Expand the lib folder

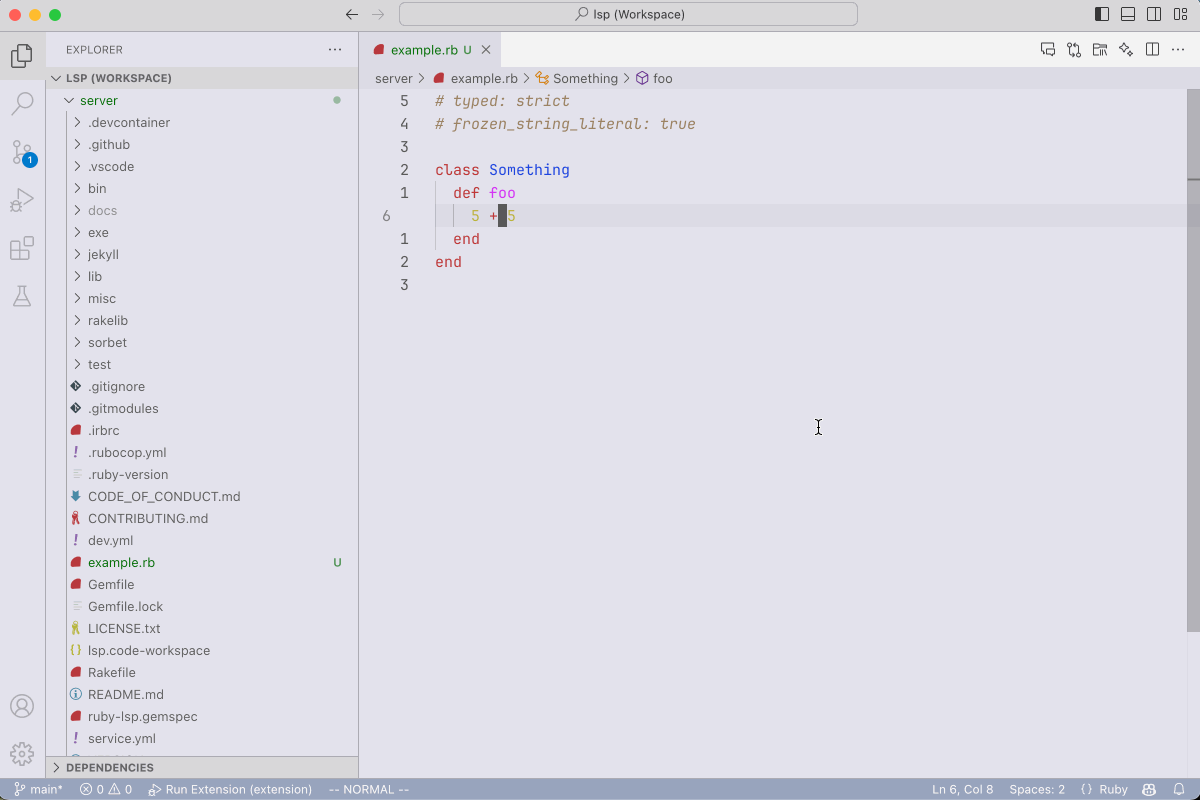(202, 276)
